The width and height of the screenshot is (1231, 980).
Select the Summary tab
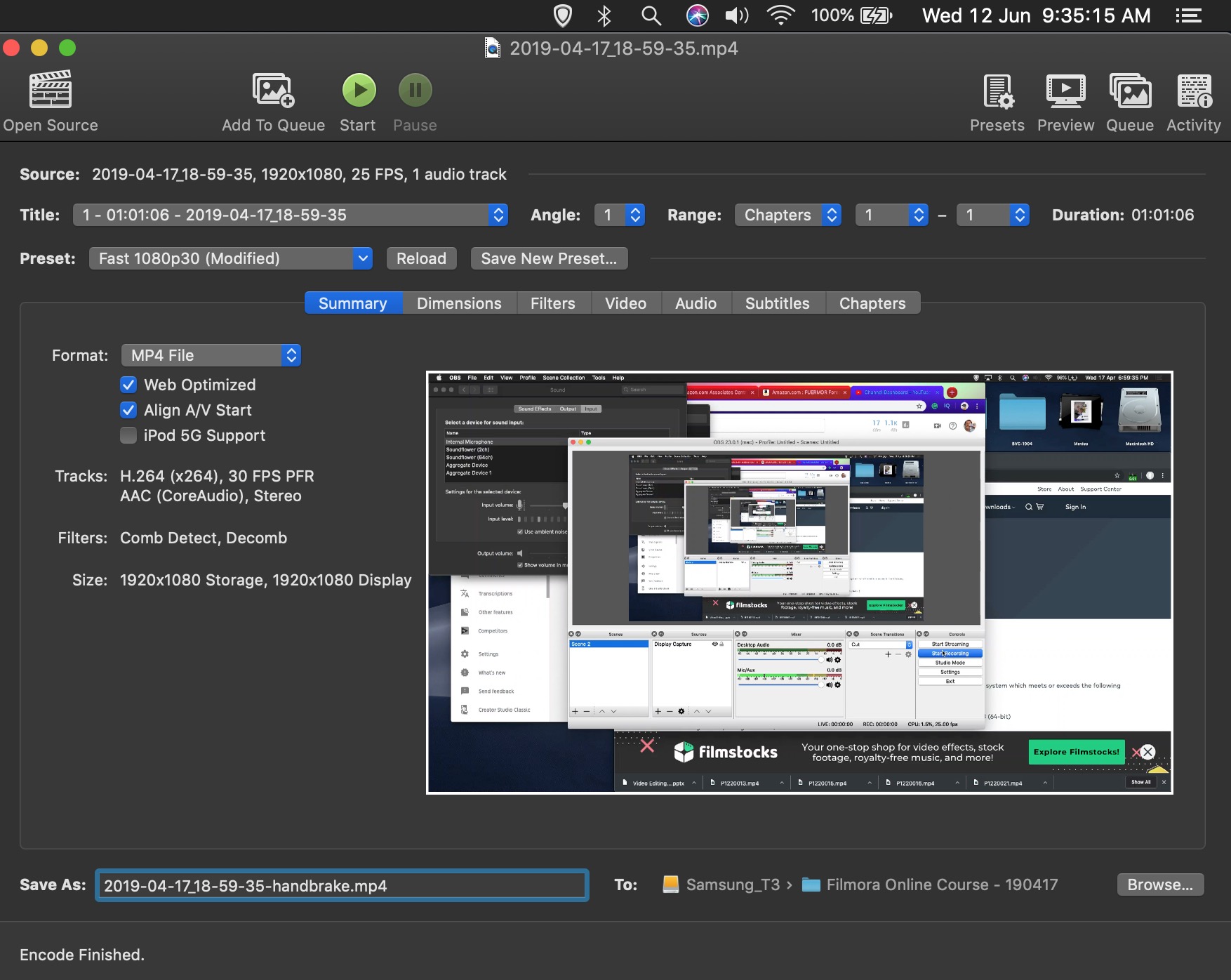[353, 303]
